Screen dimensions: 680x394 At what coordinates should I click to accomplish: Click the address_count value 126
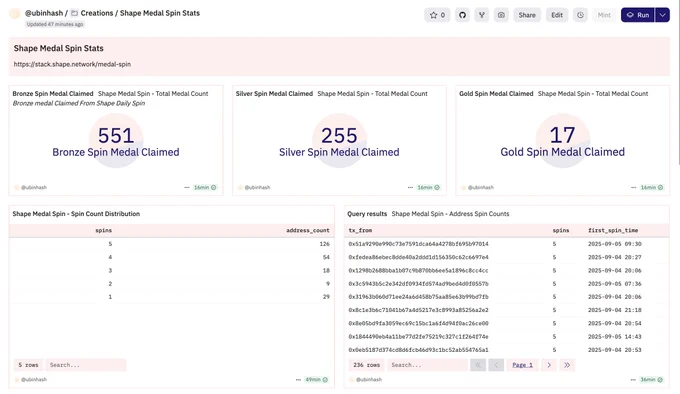324,244
